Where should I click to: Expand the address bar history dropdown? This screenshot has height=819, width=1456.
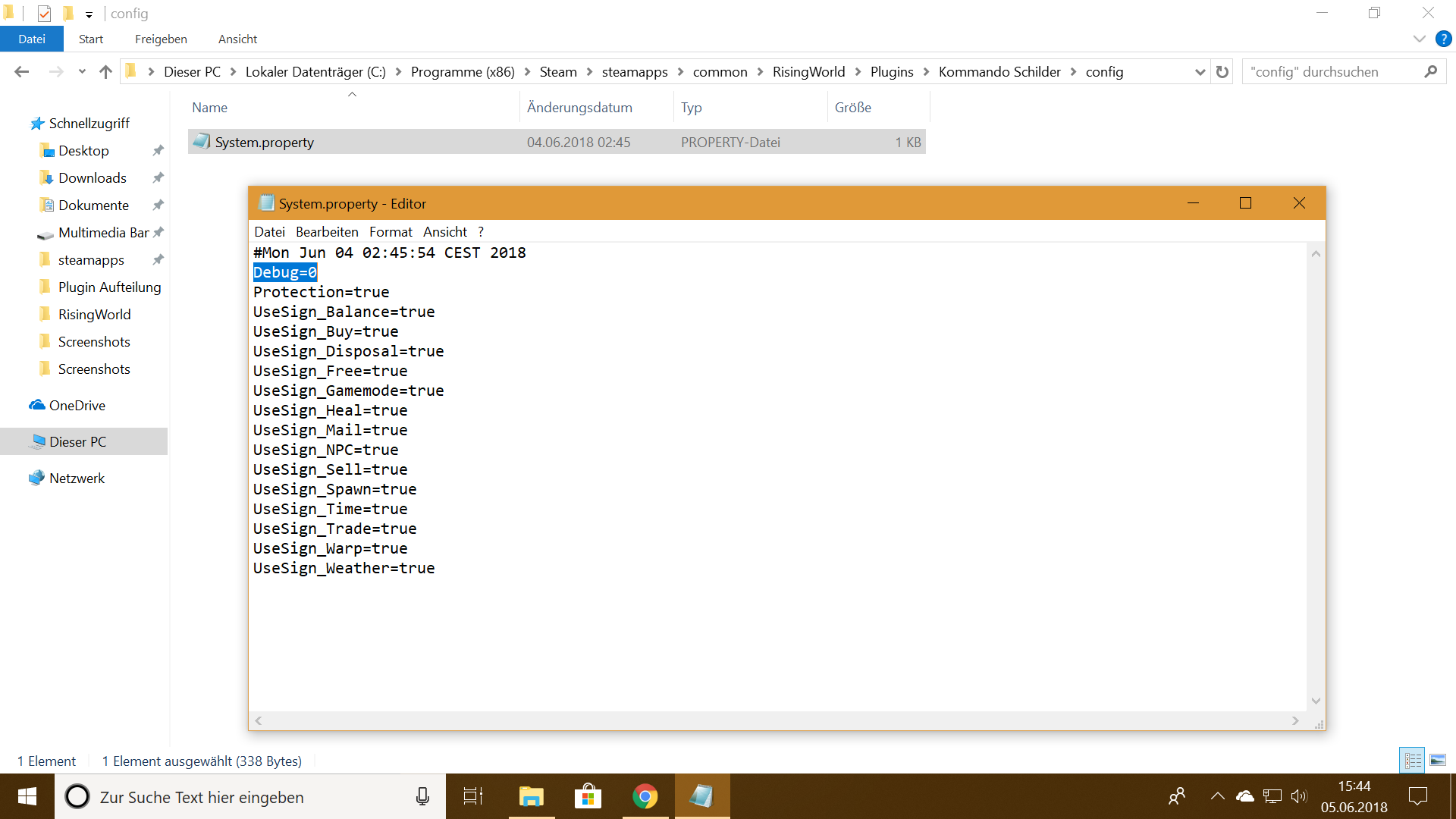[1200, 72]
